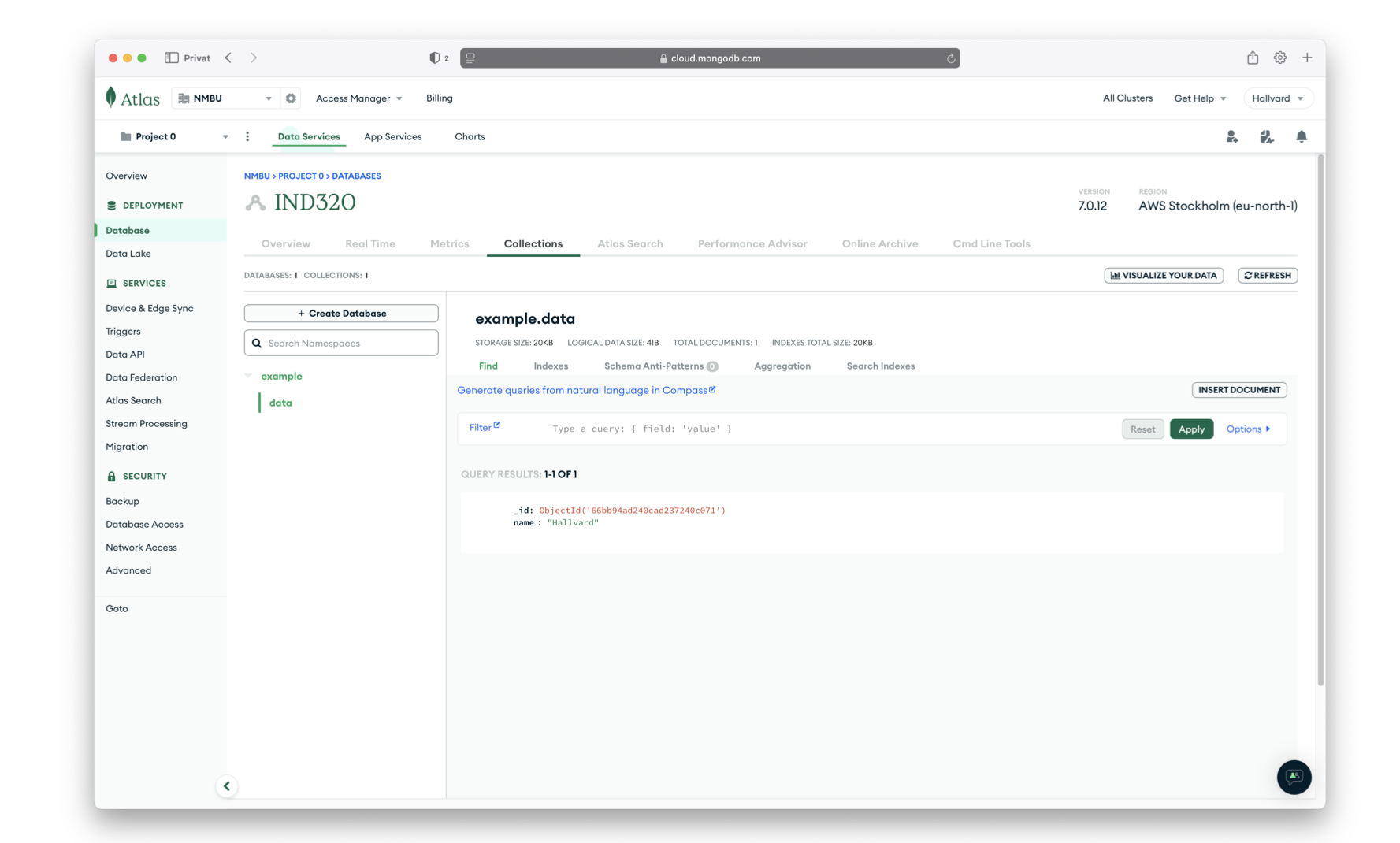Image resolution: width=1400 pixels, height=843 pixels.
Task: Open the support chat bubble
Action: tap(1294, 777)
